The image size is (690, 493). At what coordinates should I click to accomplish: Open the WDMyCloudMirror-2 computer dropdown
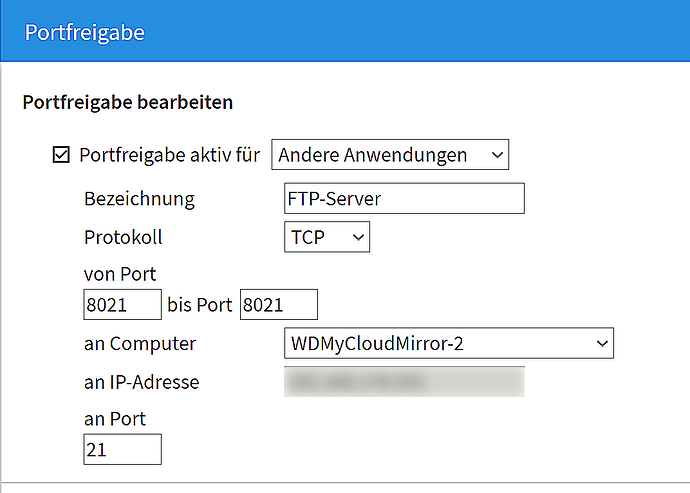(448, 344)
